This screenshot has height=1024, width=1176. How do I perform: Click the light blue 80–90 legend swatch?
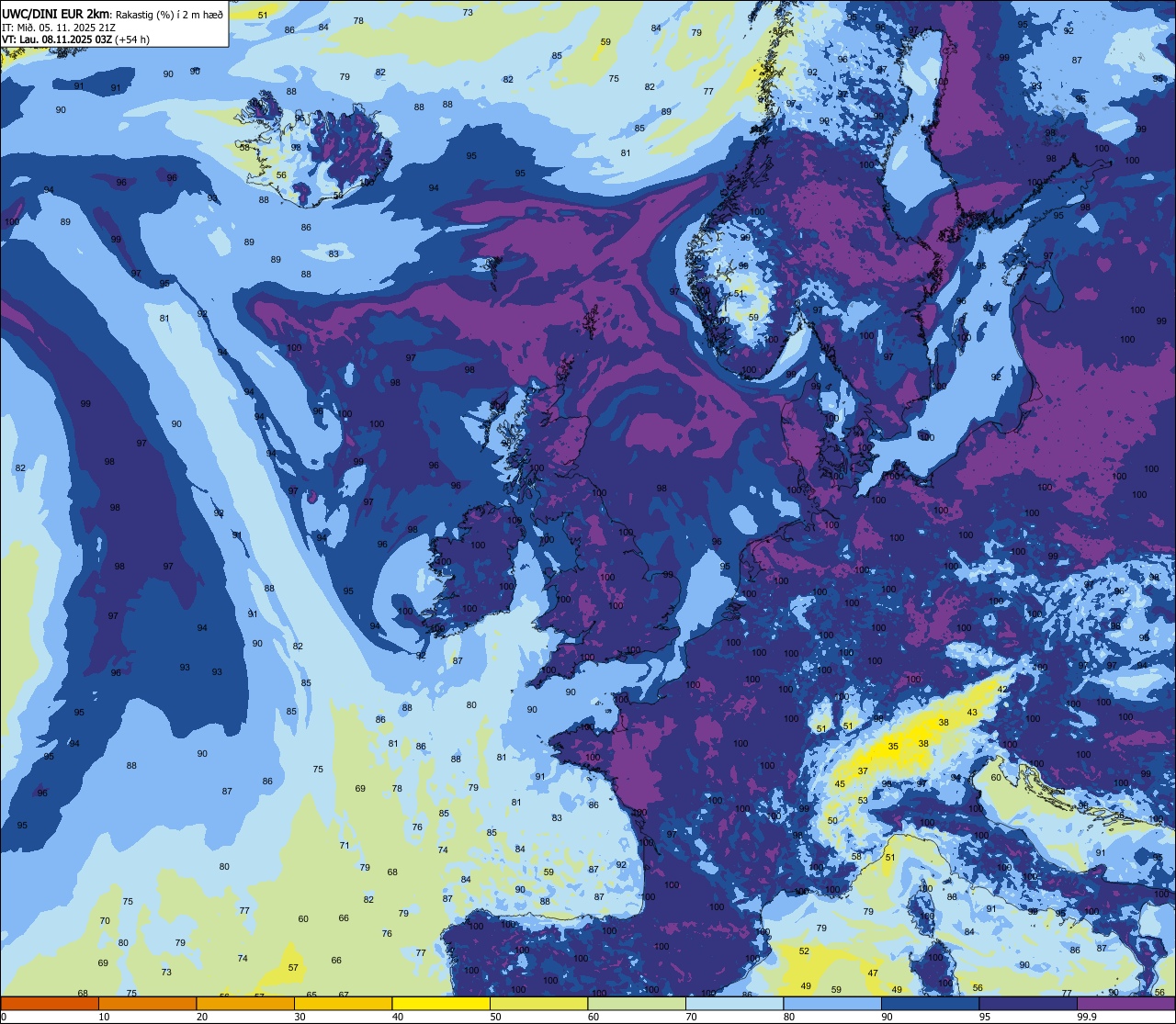click(832, 1003)
